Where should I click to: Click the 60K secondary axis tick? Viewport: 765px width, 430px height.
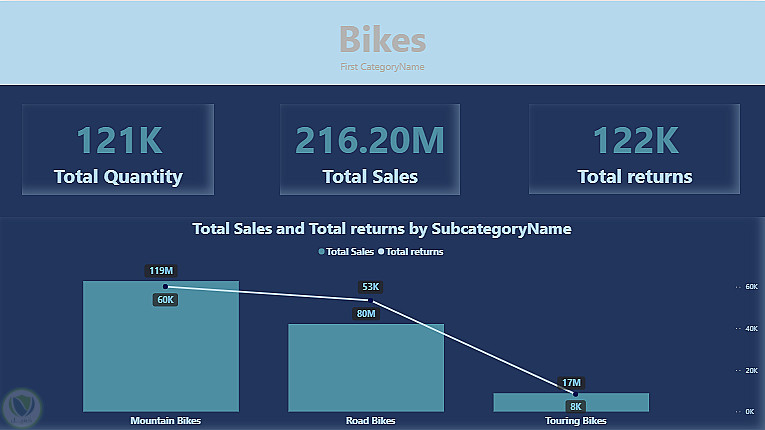748,286
